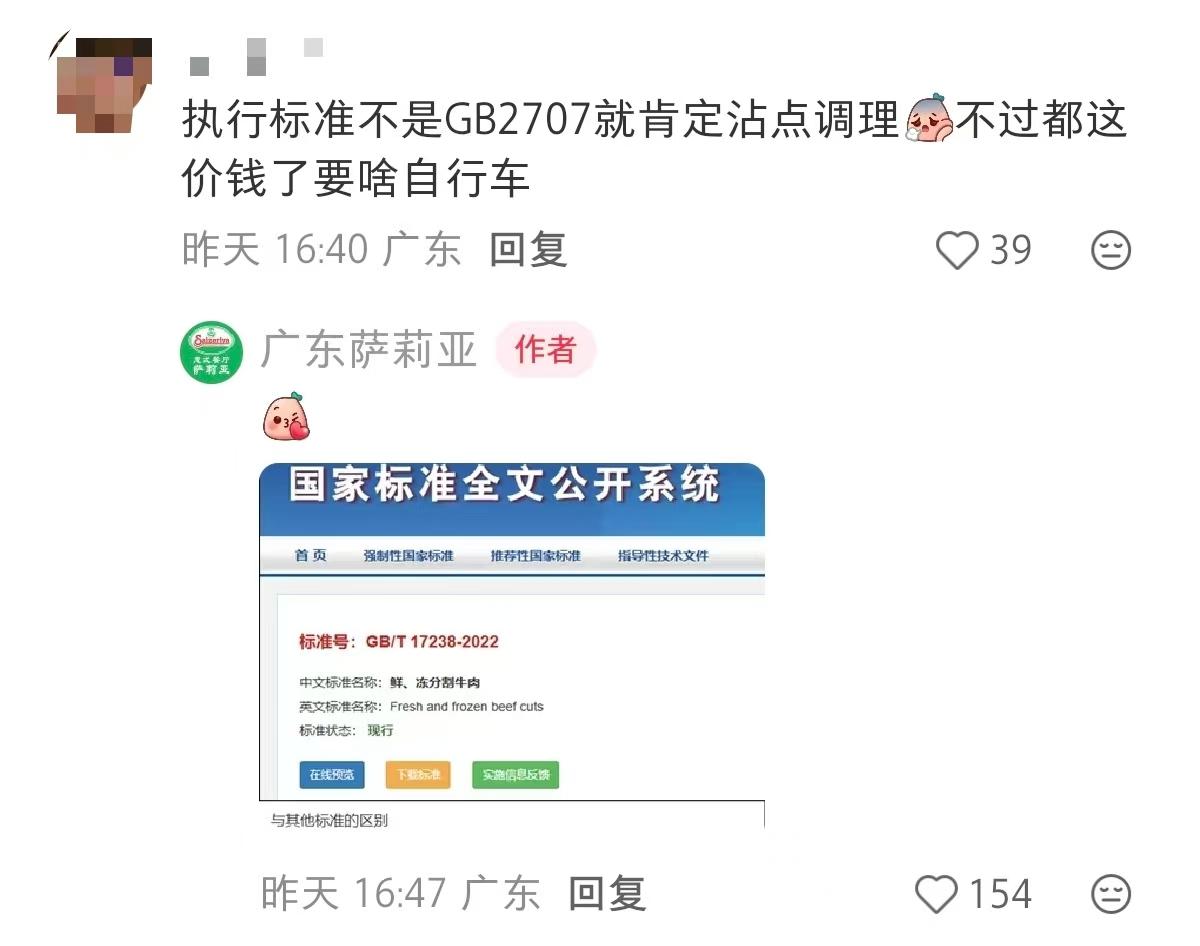Tap the kissing heart emoji sticker in reply
1200x946 pixels.
click(x=287, y=417)
